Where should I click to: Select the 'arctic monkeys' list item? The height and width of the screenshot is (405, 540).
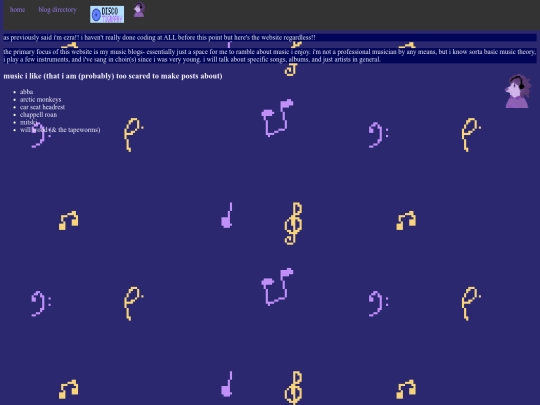point(41,99)
